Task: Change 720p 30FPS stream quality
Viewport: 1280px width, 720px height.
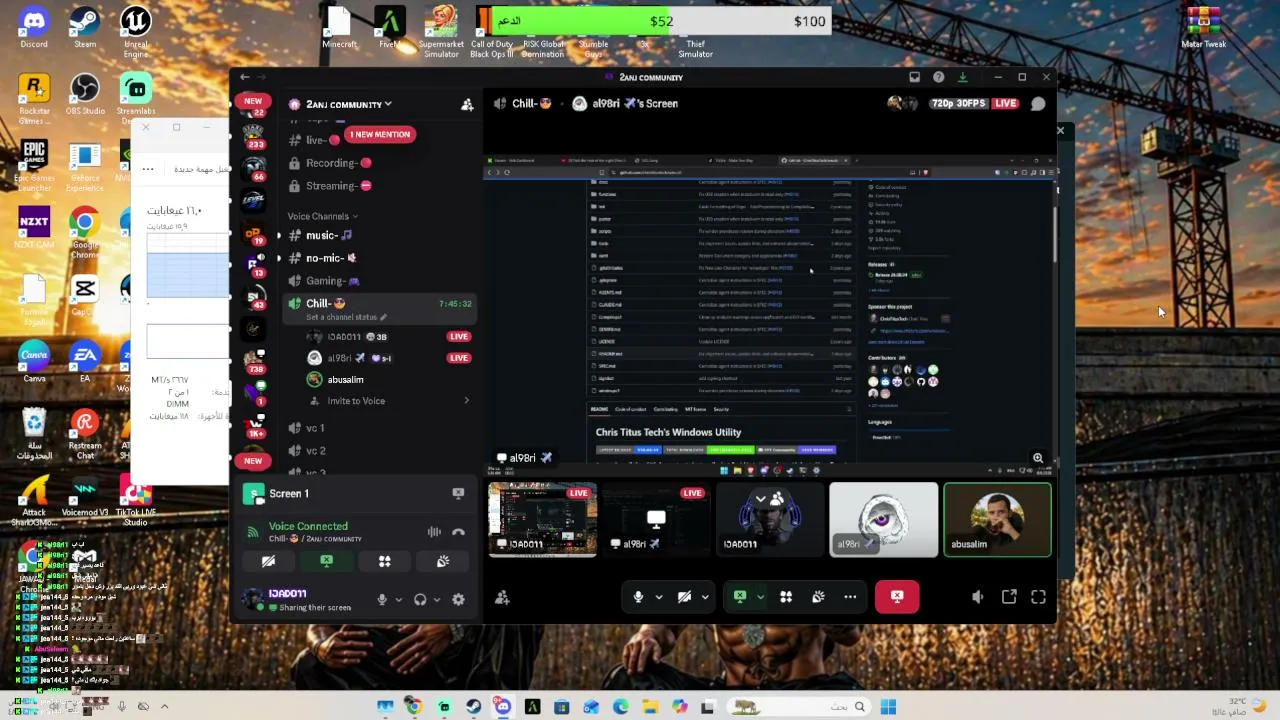Action: [x=958, y=104]
